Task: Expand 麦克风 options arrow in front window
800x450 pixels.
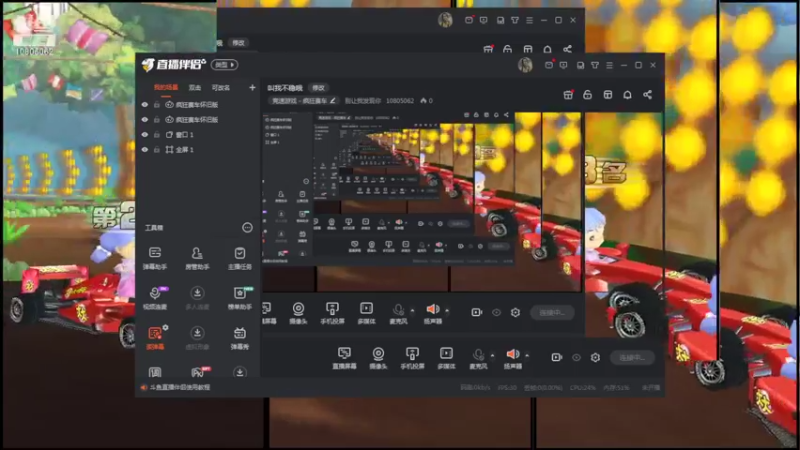Action: click(492, 355)
